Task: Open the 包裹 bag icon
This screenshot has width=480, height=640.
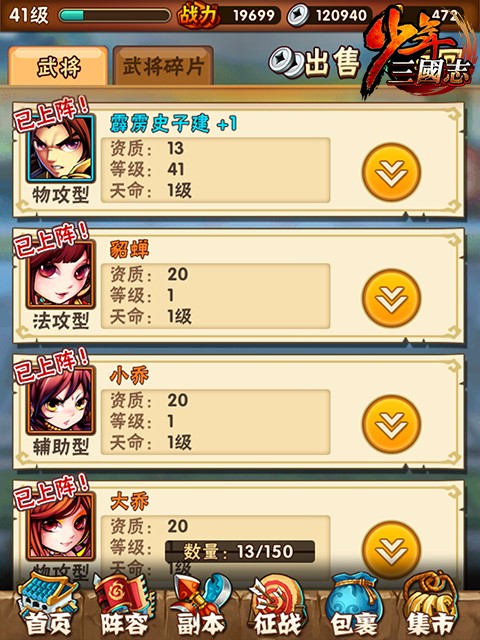Action: tap(353, 605)
